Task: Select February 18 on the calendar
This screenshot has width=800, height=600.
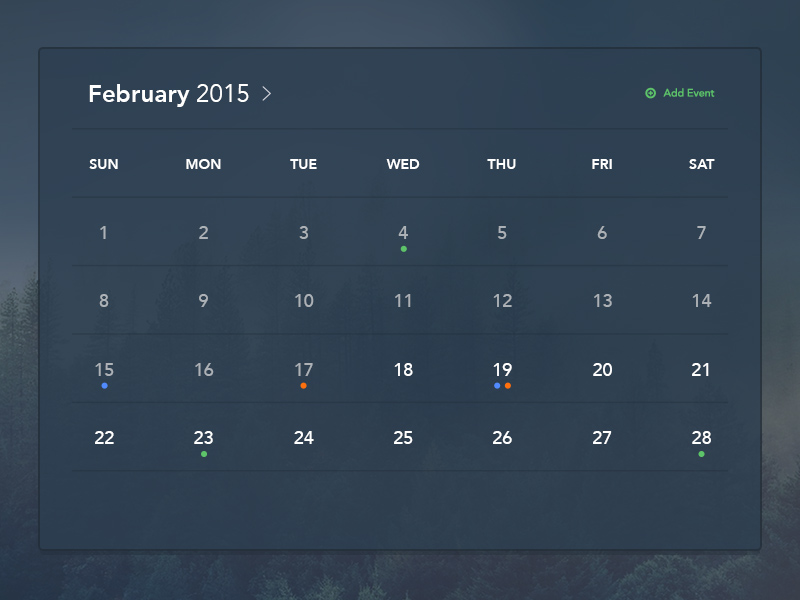Action: [403, 369]
